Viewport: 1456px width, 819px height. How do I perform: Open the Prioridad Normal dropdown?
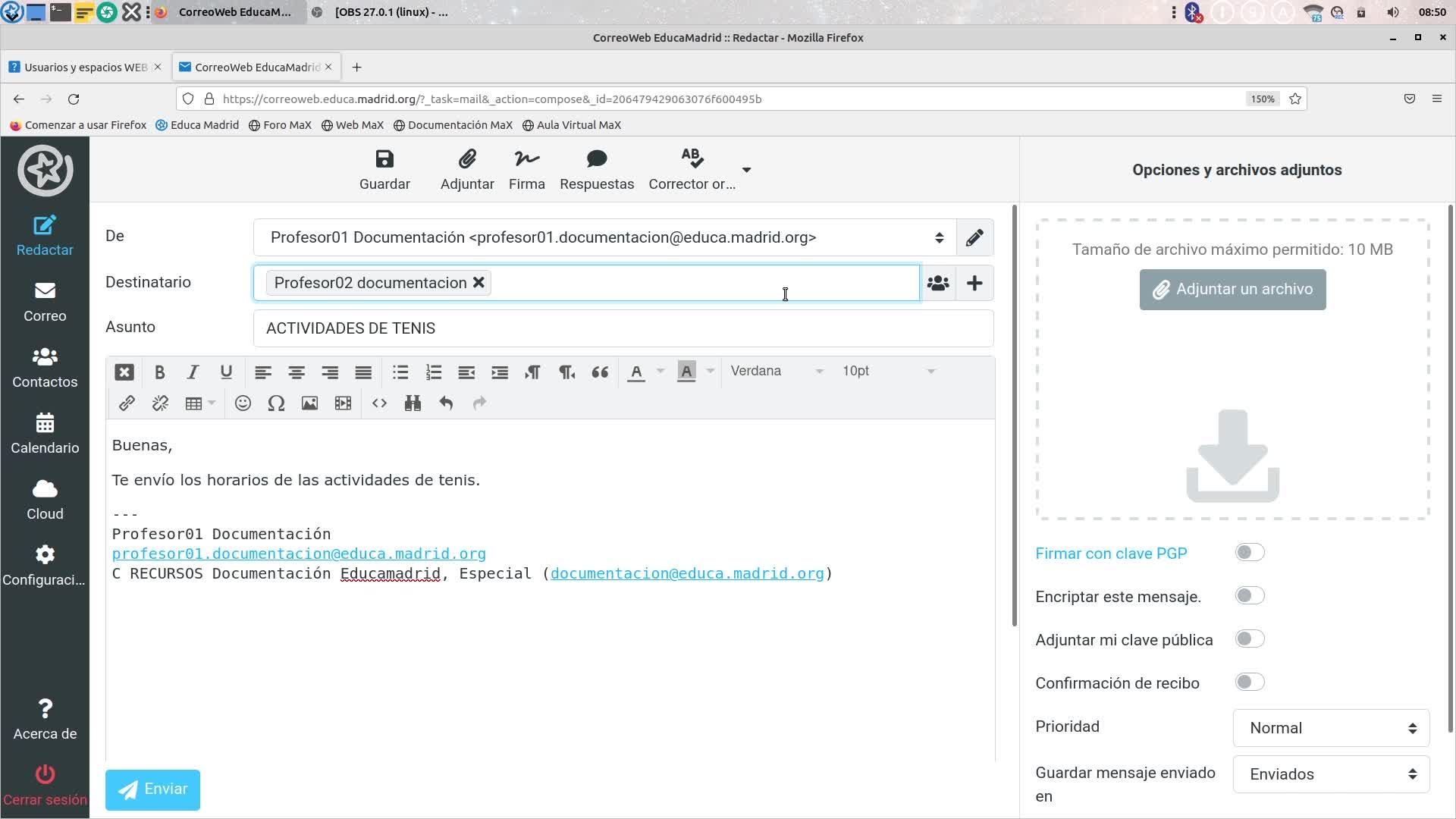click(x=1331, y=728)
